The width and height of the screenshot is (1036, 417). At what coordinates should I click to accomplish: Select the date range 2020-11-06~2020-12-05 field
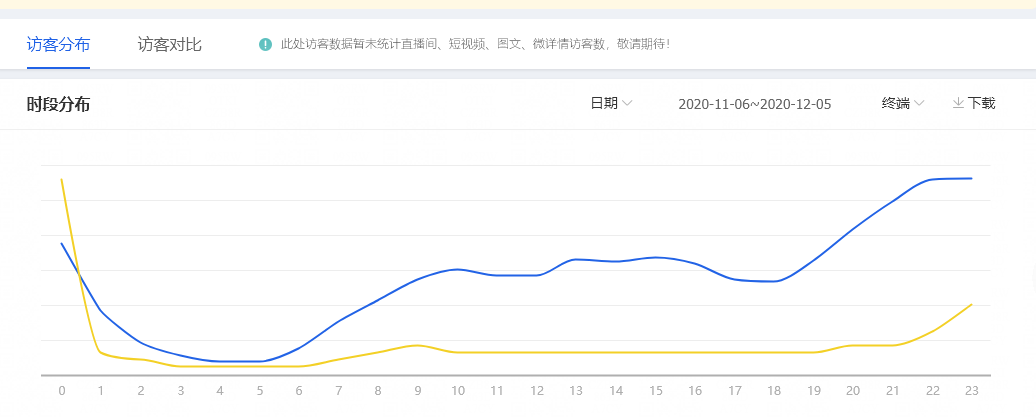[754, 104]
